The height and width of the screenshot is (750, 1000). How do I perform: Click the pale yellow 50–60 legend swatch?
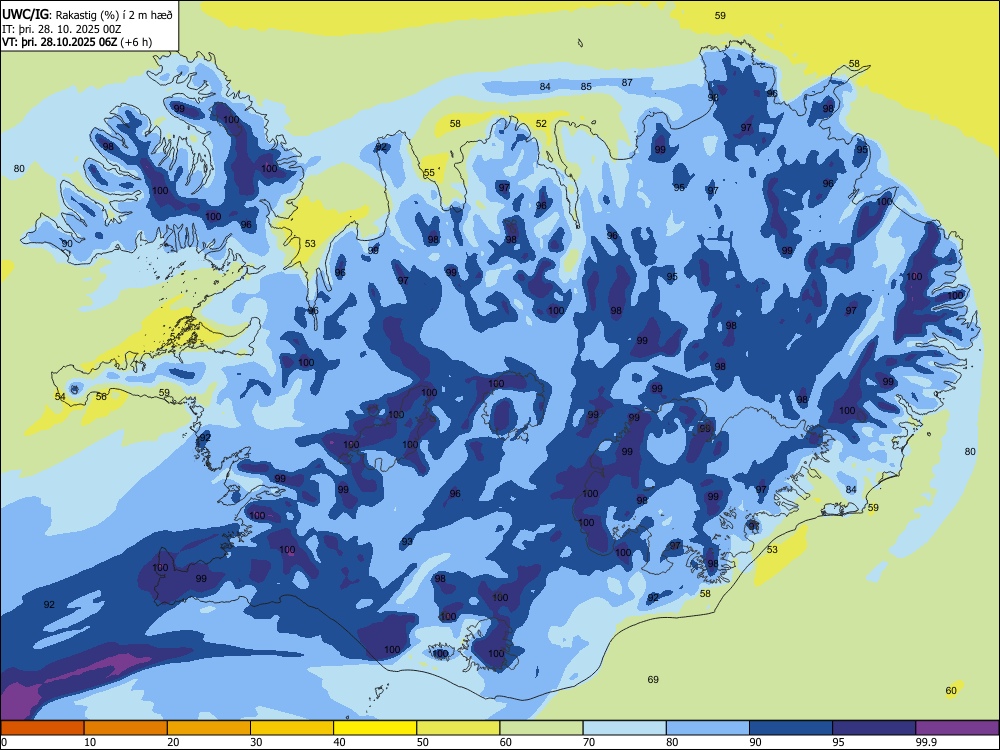[458, 728]
